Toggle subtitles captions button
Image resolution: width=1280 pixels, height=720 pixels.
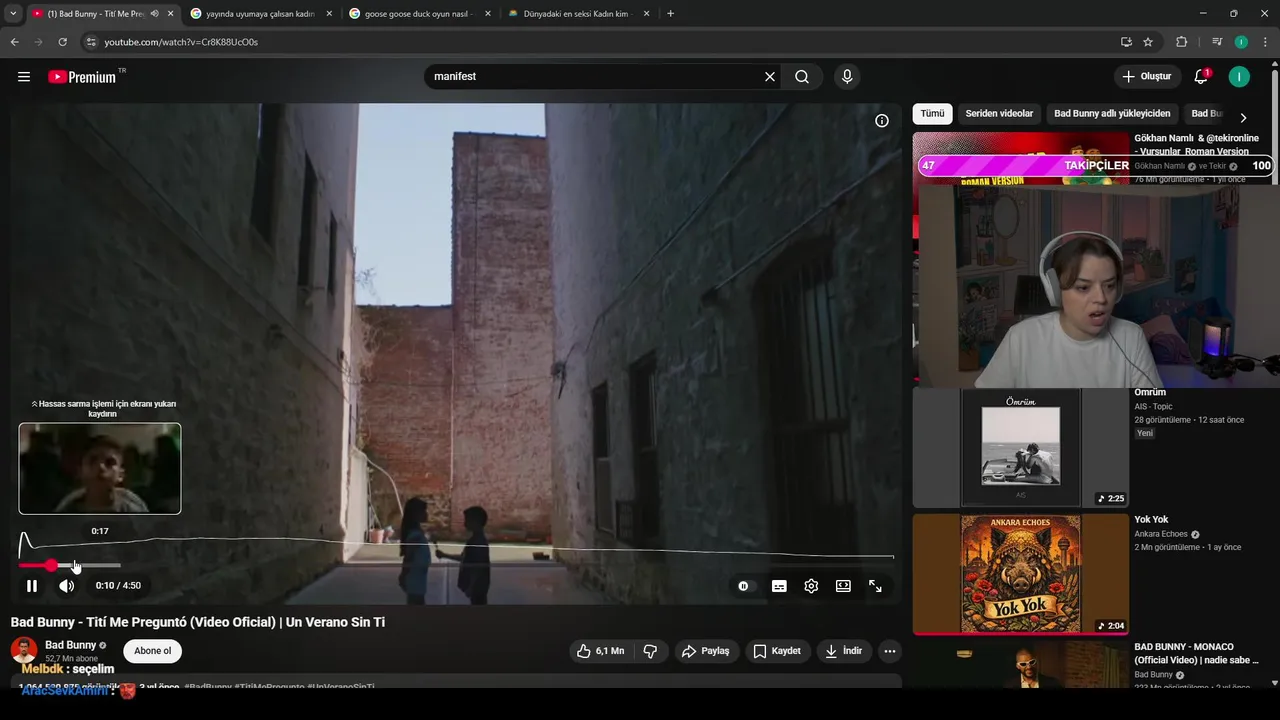[x=779, y=586]
